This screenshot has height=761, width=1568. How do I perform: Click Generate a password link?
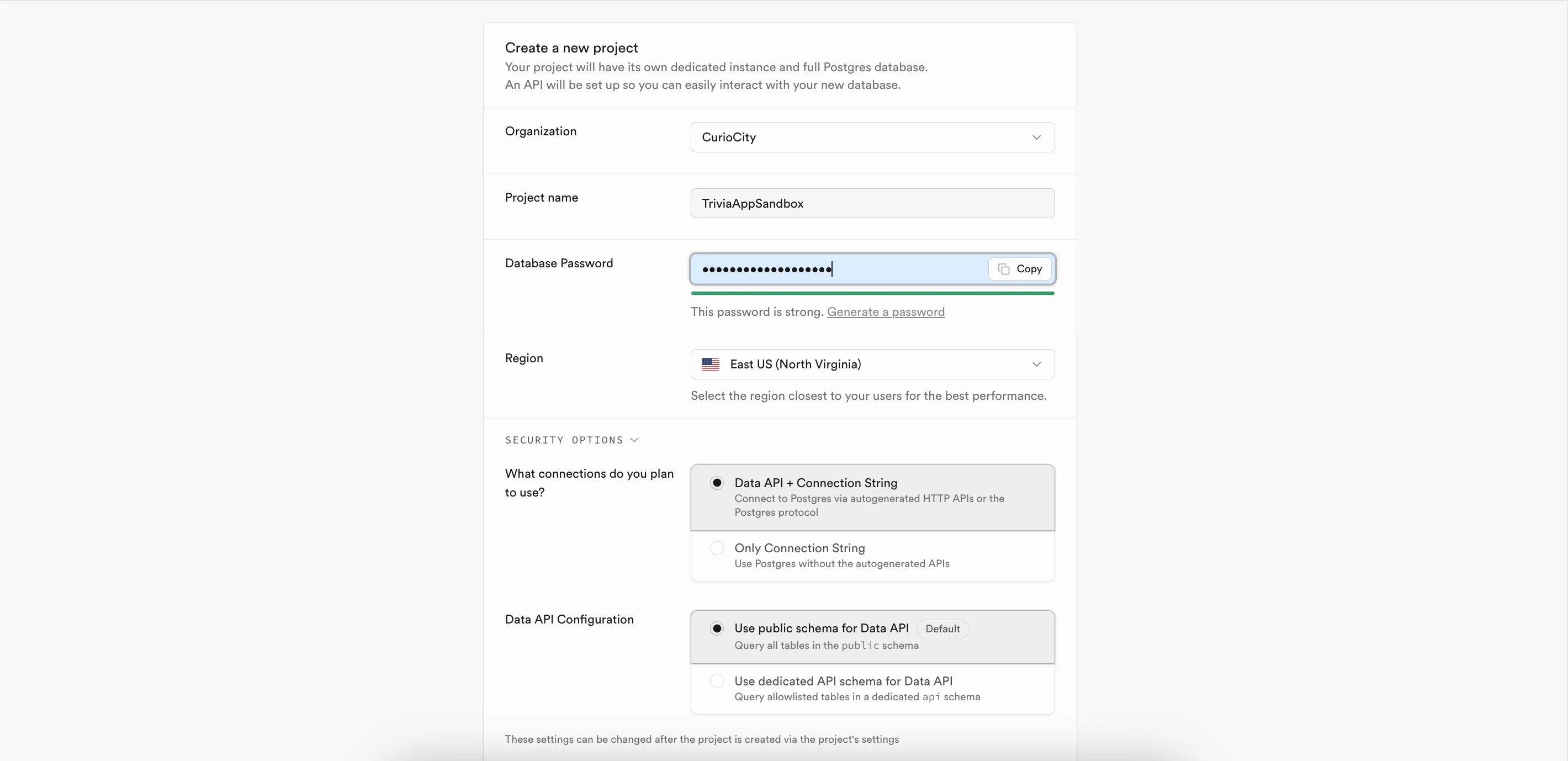point(885,311)
